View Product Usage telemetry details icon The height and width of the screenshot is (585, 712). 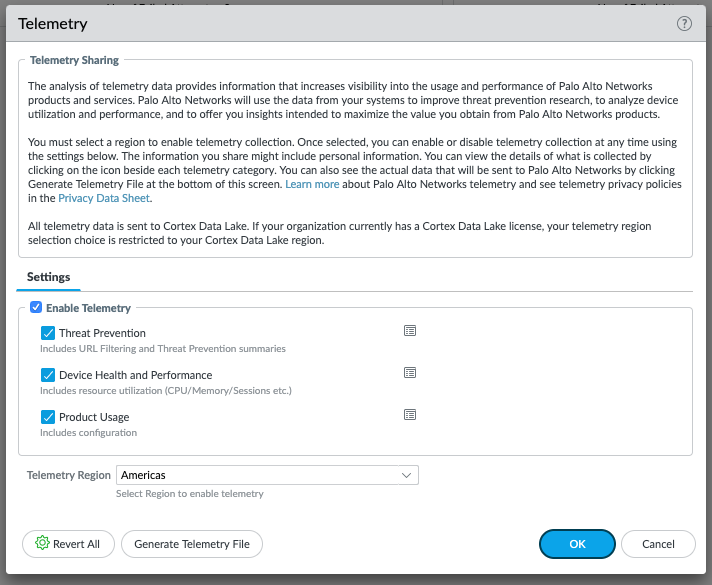click(x=409, y=415)
